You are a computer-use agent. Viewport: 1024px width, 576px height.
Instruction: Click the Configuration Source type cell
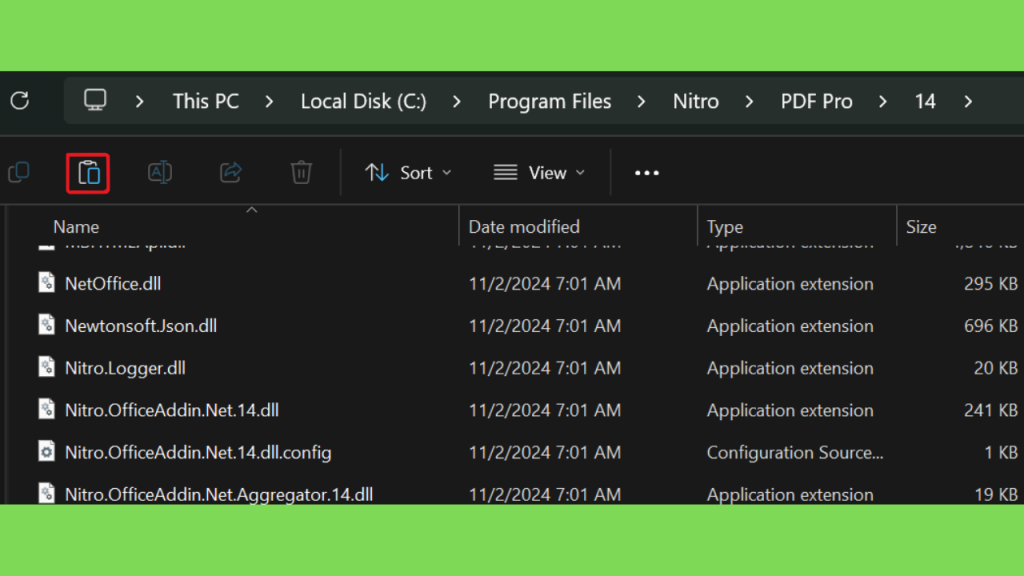795,452
